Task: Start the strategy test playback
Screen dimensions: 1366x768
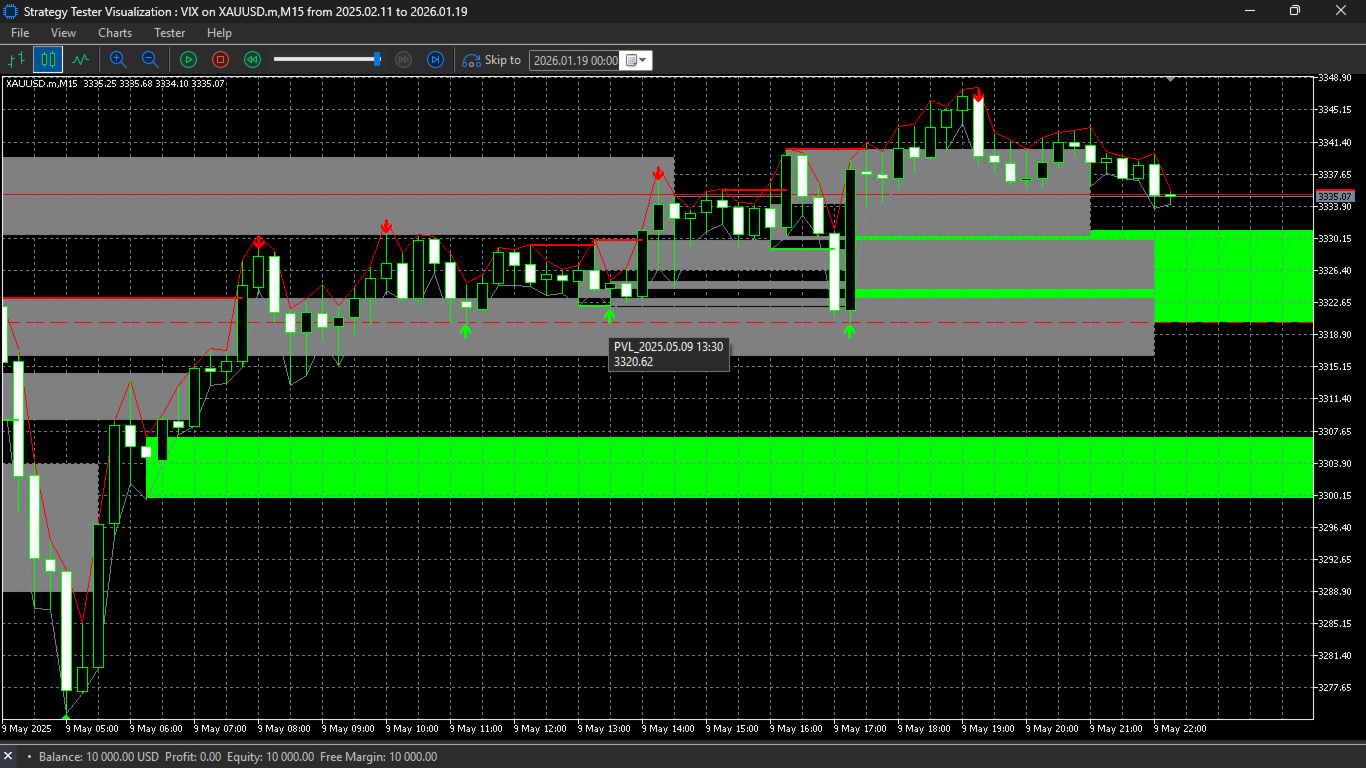Action: tap(189, 60)
